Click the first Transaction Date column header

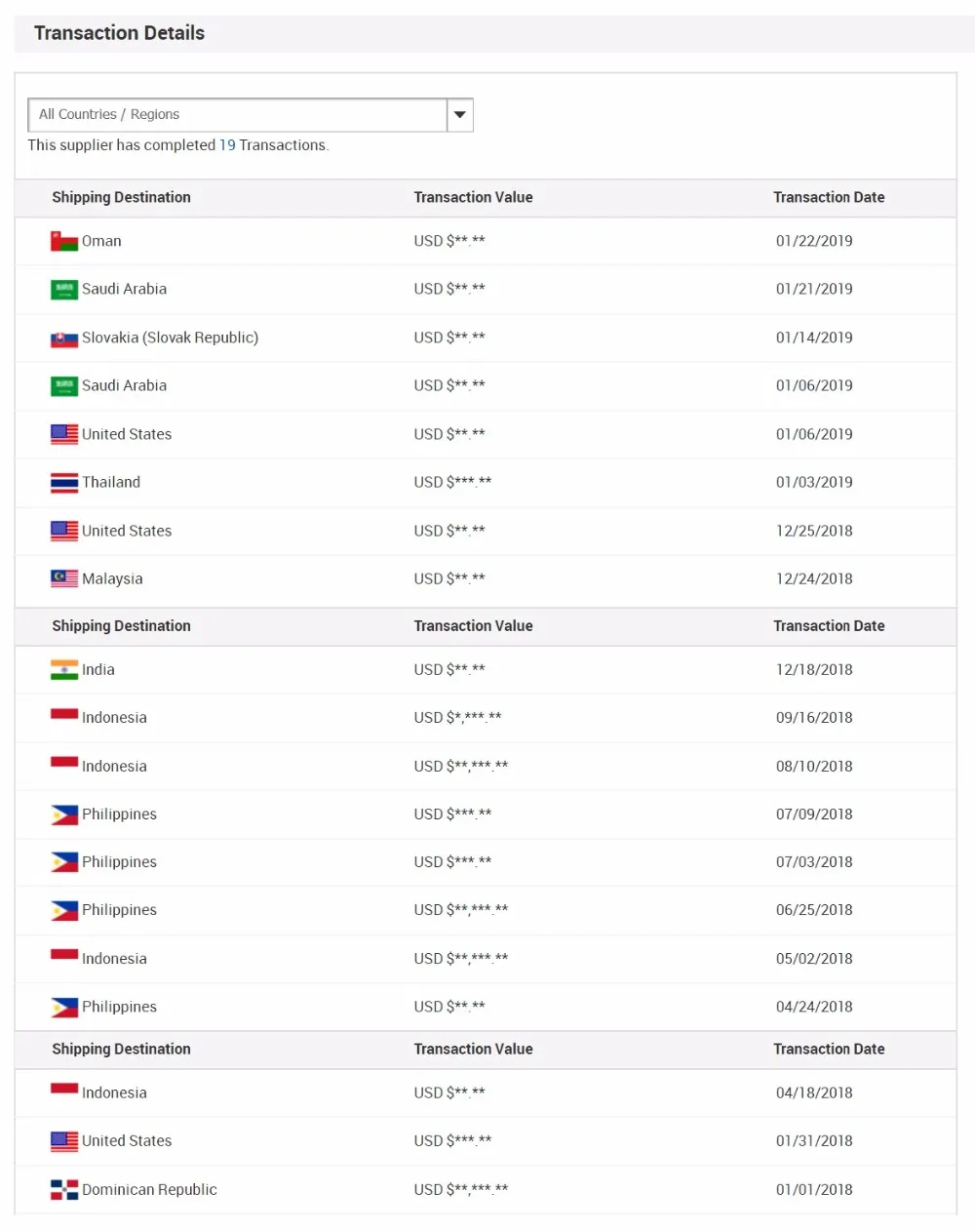click(829, 197)
